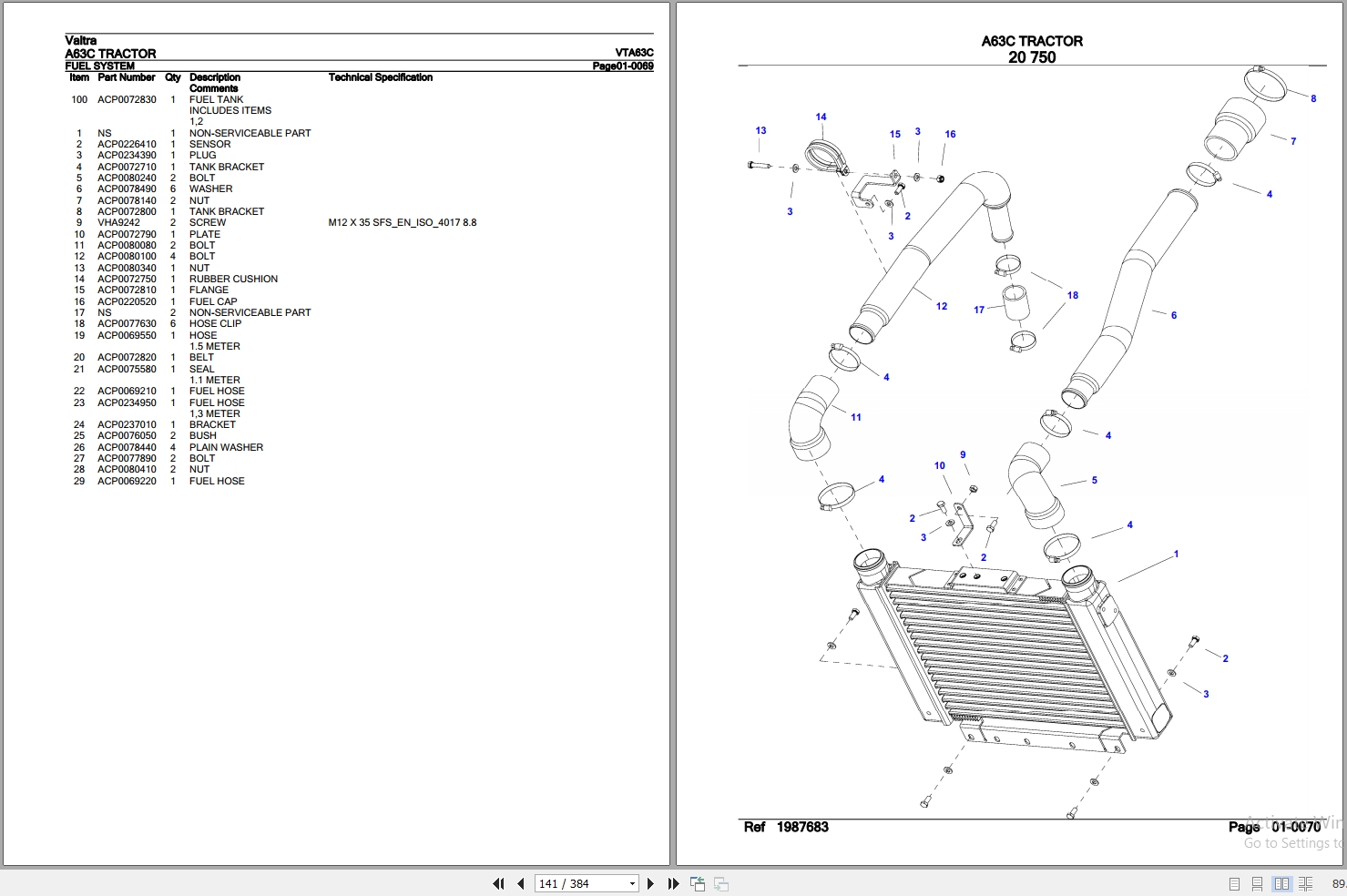Click the intercooler radiator drawing in the diagram

click(x=1011, y=651)
